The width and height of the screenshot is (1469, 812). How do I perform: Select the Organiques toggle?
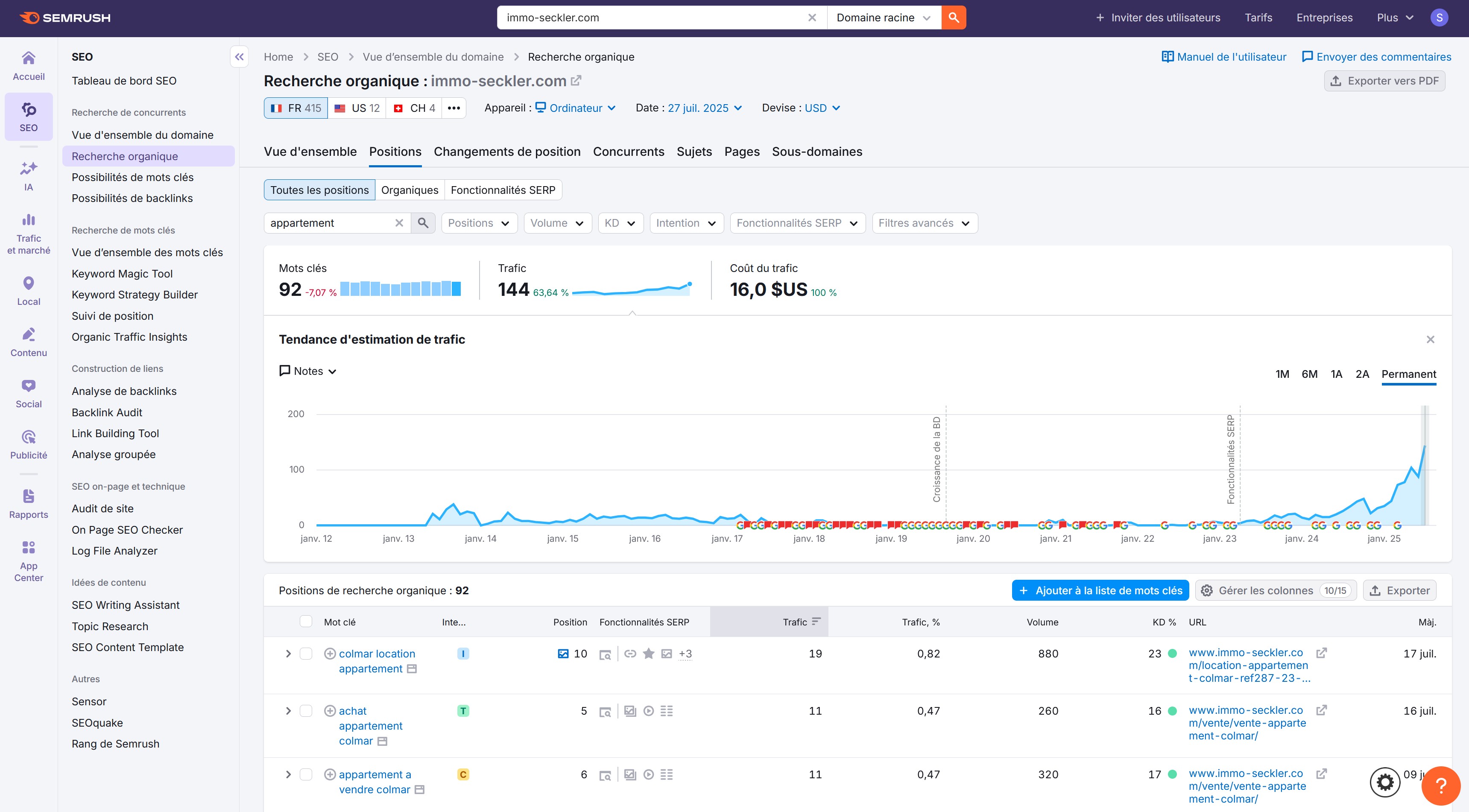(410, 190)
